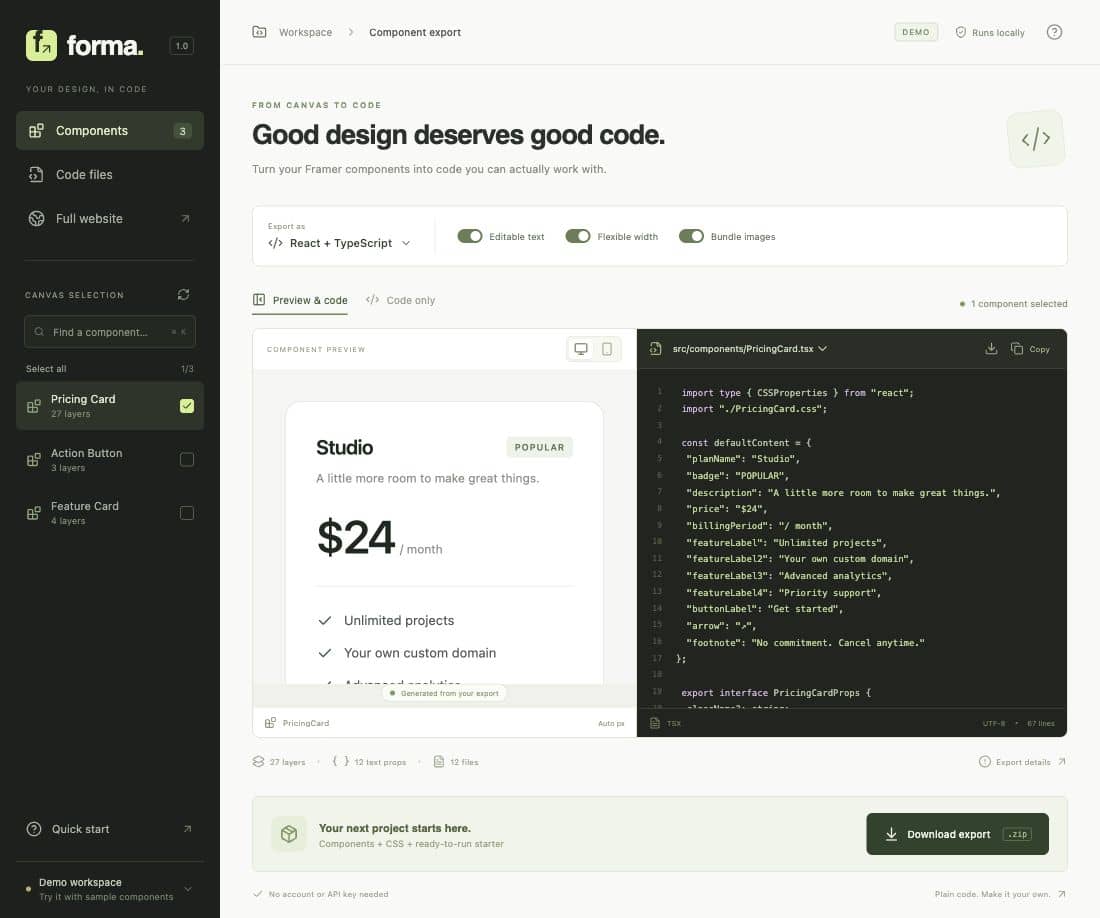1100x918 pixels.
Task: Click Select all components
Action: pos(46,369)
